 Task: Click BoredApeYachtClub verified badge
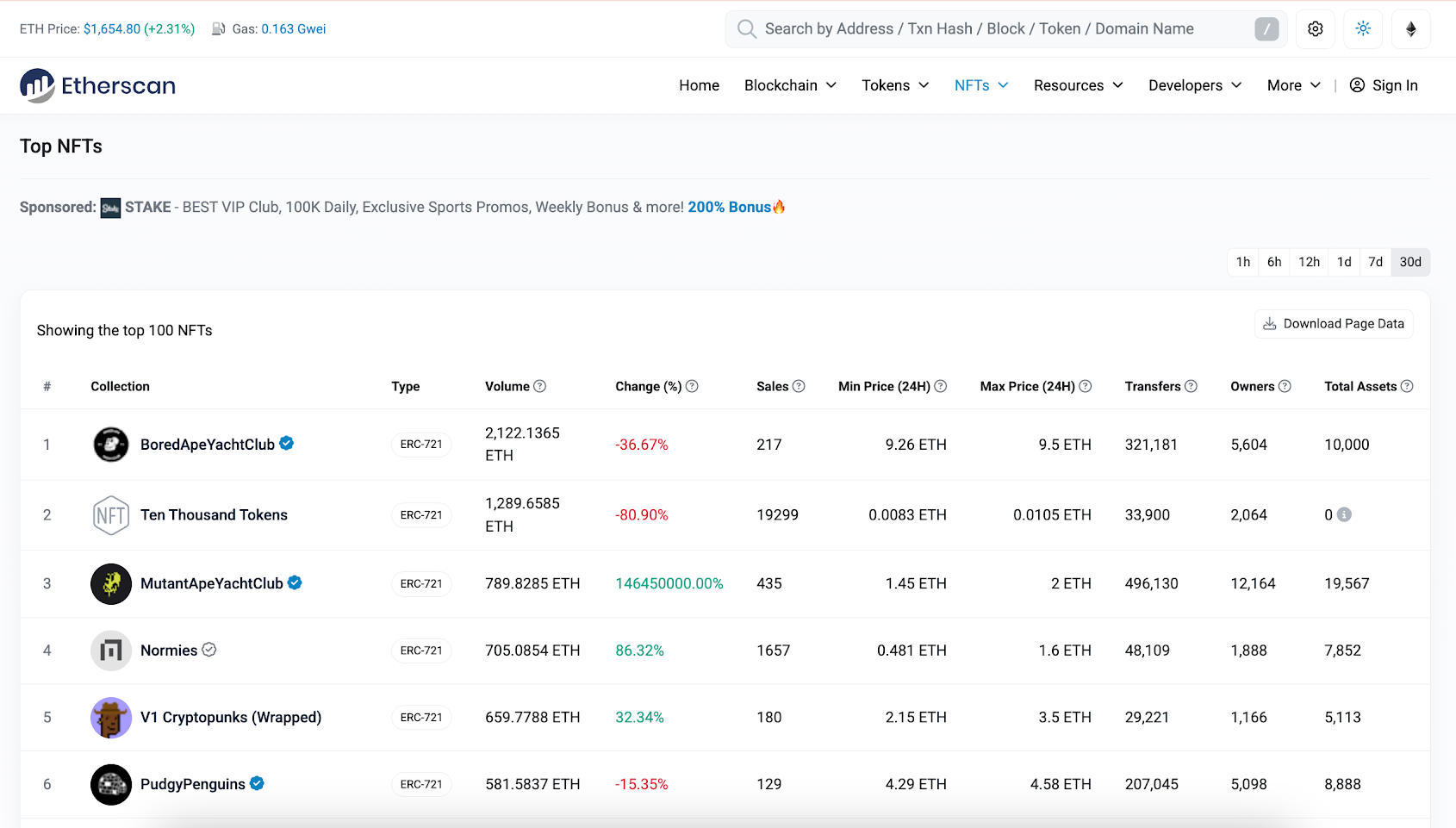pyautogui.click(x=287, y=443)
